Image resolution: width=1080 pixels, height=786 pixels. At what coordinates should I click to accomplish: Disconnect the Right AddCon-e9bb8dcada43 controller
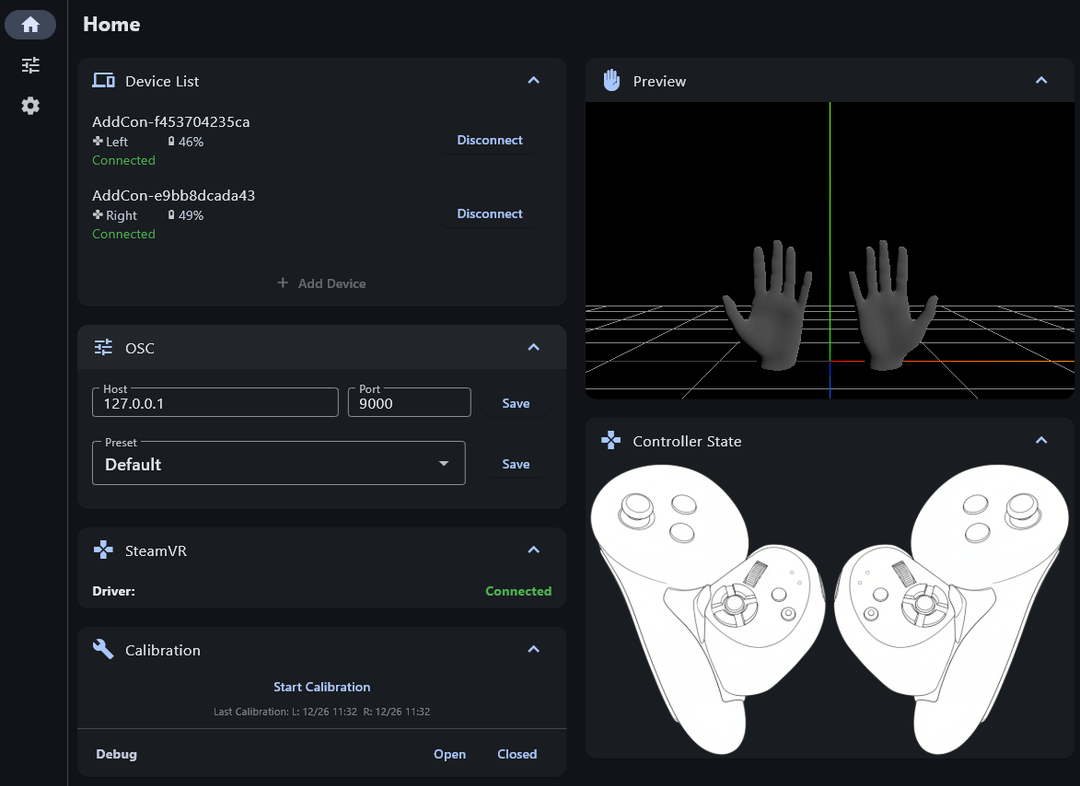pyautogui.click(x=490, y=214)
